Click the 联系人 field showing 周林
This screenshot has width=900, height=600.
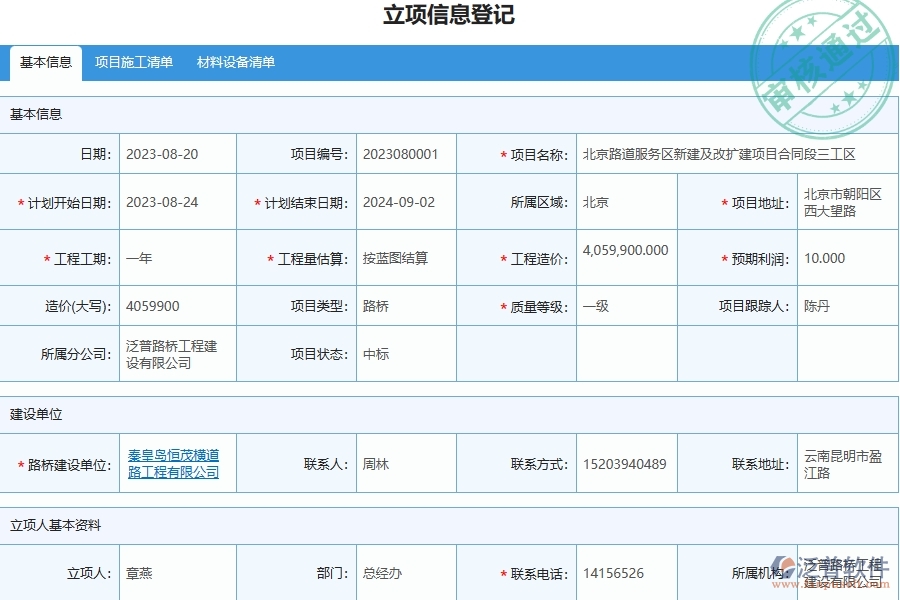pyautogui.click(x=404, y=463)
